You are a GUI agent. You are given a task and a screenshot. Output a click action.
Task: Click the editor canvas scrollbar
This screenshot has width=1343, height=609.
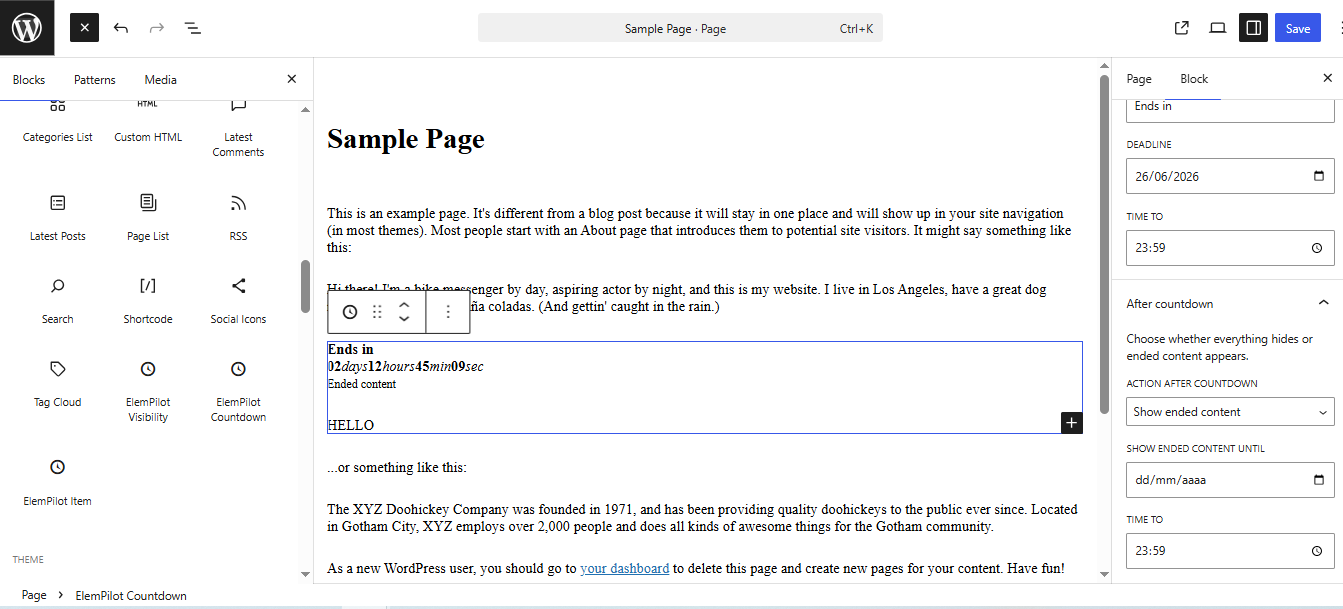coord(1104,244)
